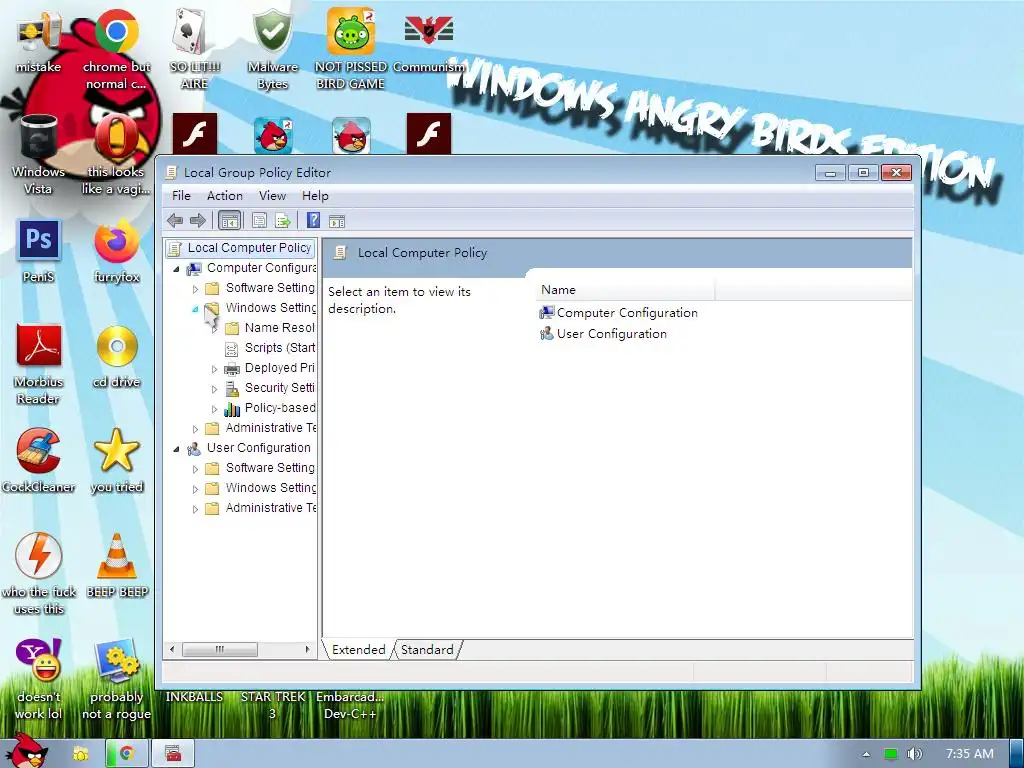Viewport: 1024px width, 768px height.
Task: Collapse the User Configuration tree node
Action: coord(176,449)
